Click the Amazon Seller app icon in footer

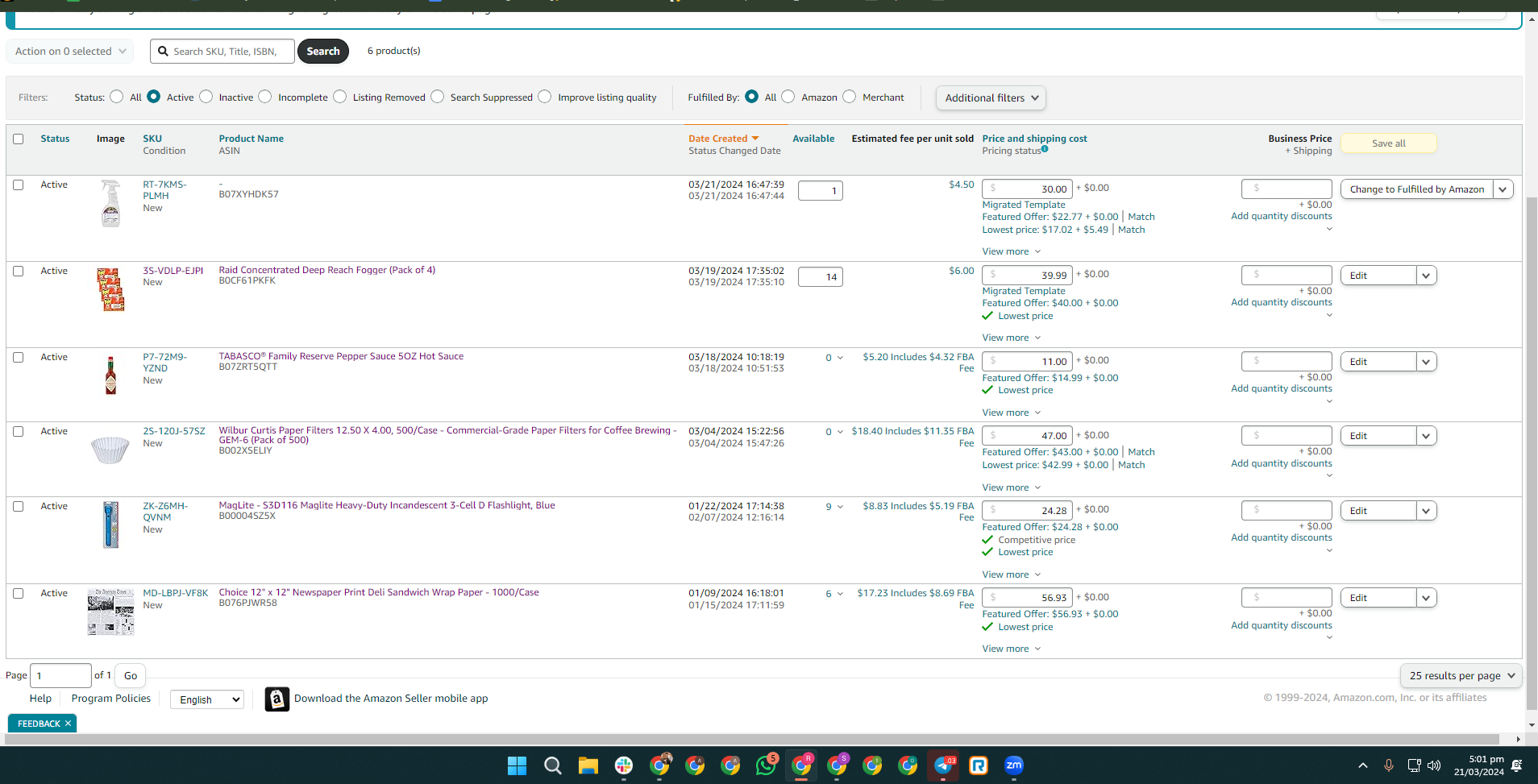(x=276, y=699)
